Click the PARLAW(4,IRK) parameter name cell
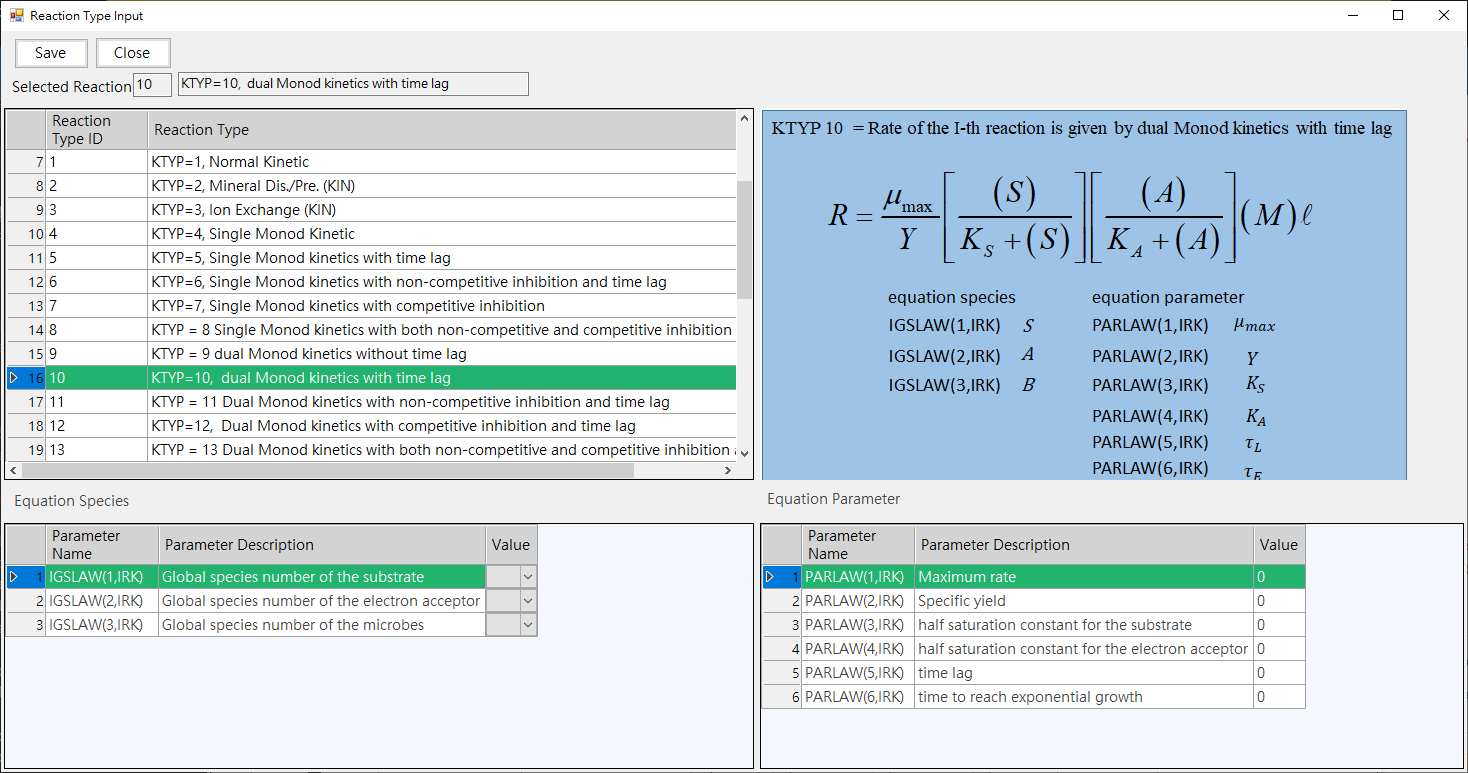Screen dimensions: 1468x773 click(x=858, y=649)
